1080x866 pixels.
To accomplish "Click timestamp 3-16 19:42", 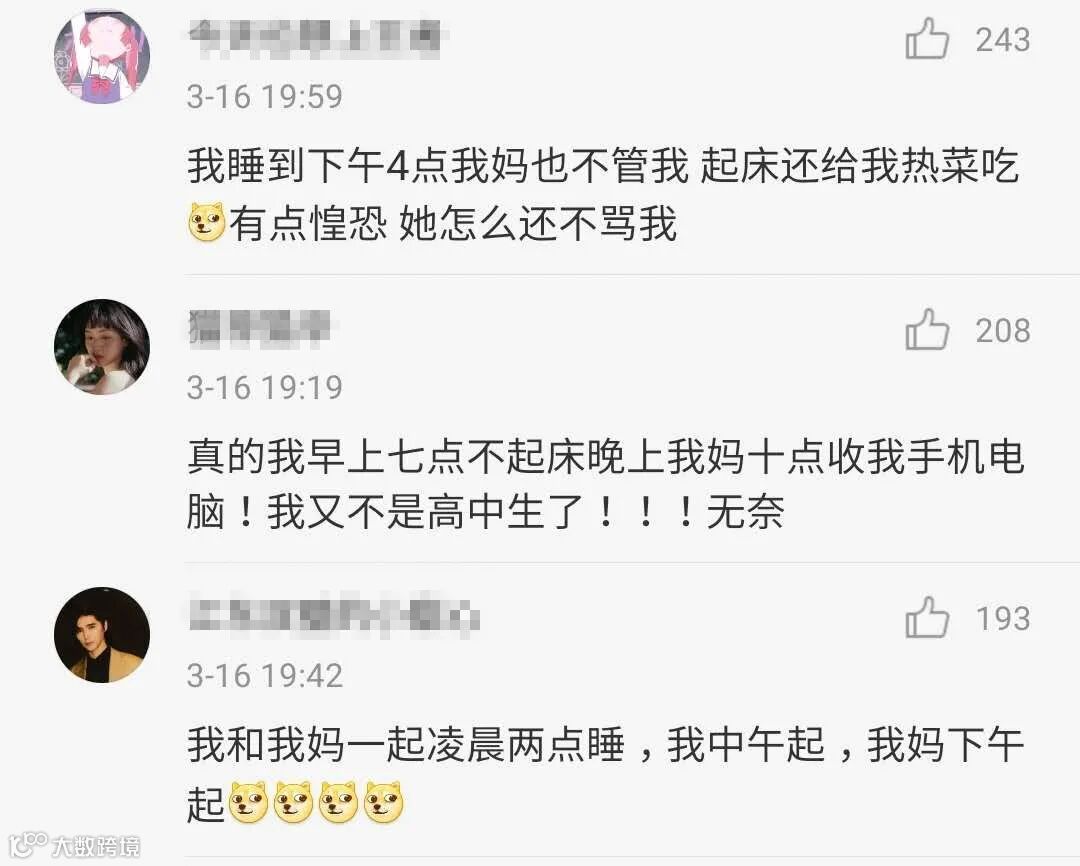I will tap(264, 675).
